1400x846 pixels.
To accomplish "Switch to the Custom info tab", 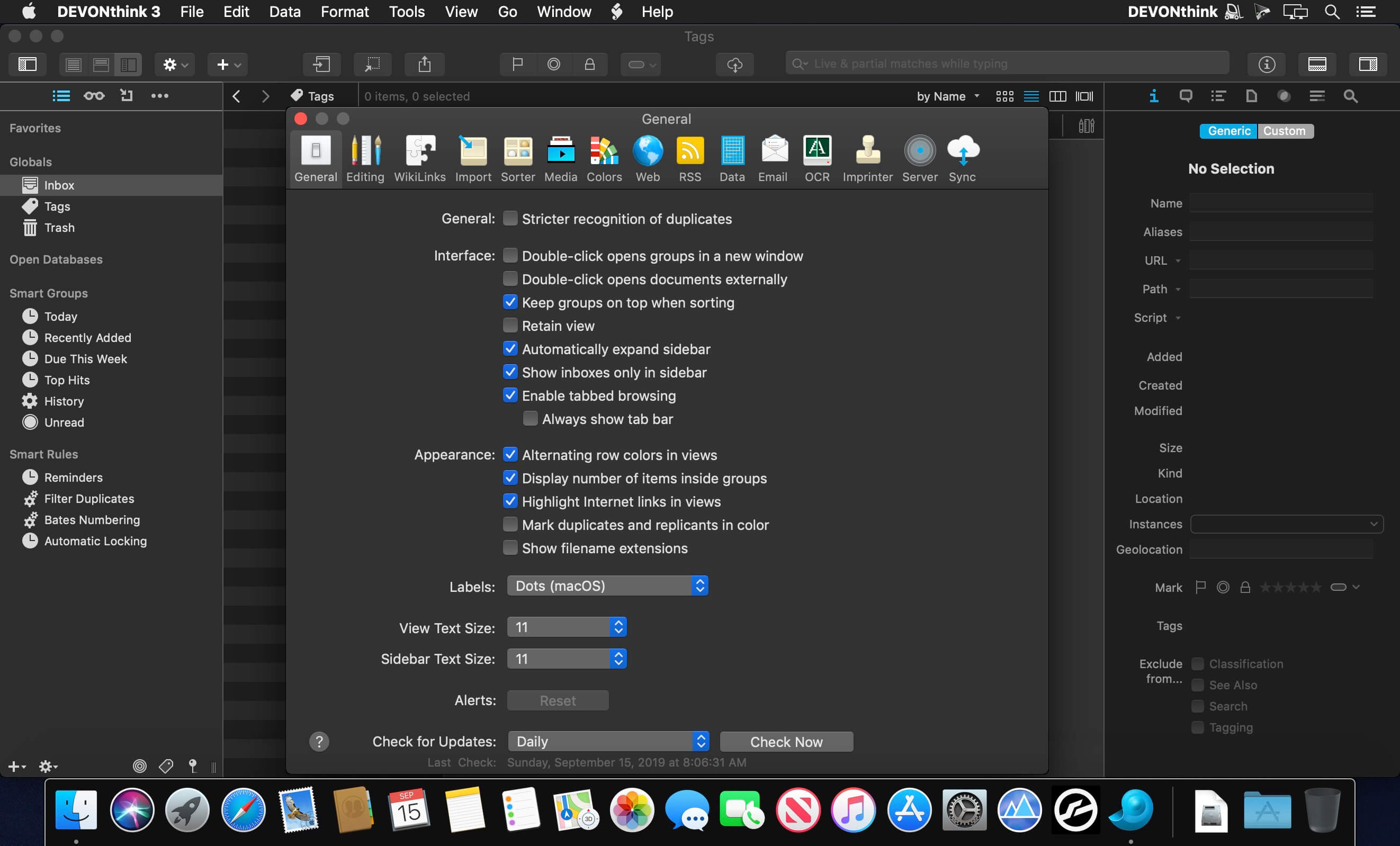I will [x=1284, y=131].
